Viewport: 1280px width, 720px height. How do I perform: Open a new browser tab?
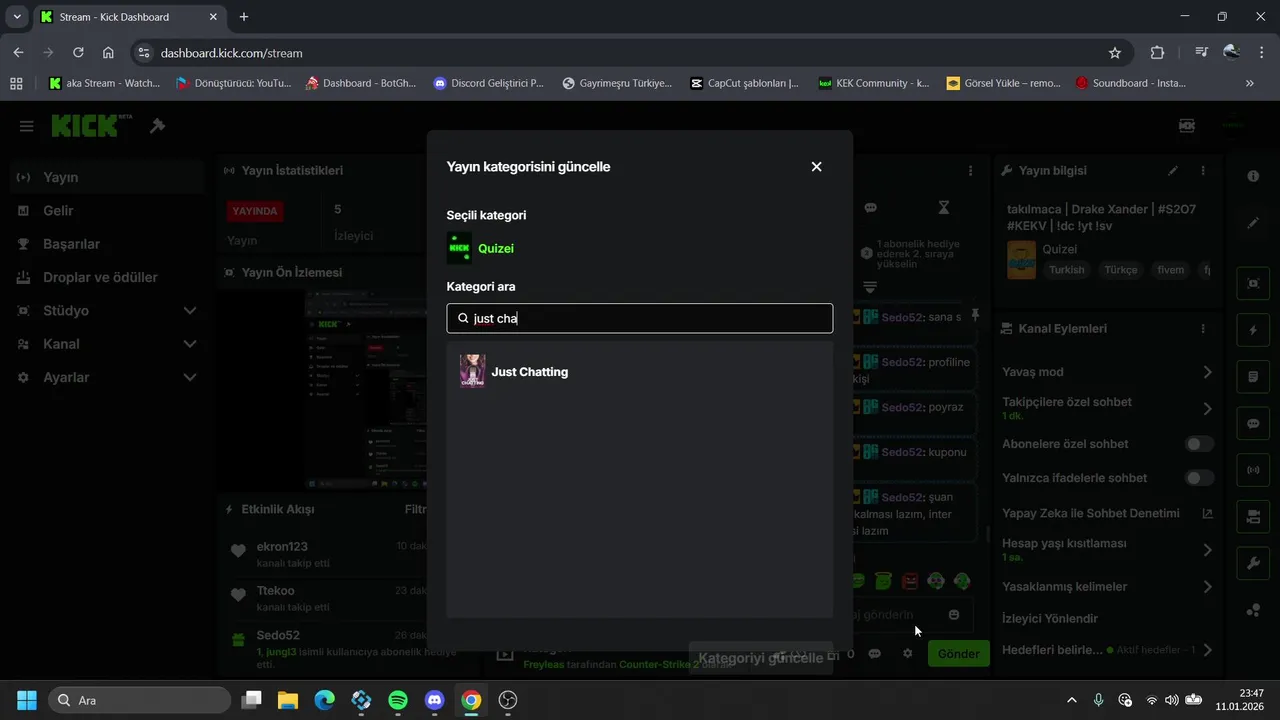[x=244, y=17]
